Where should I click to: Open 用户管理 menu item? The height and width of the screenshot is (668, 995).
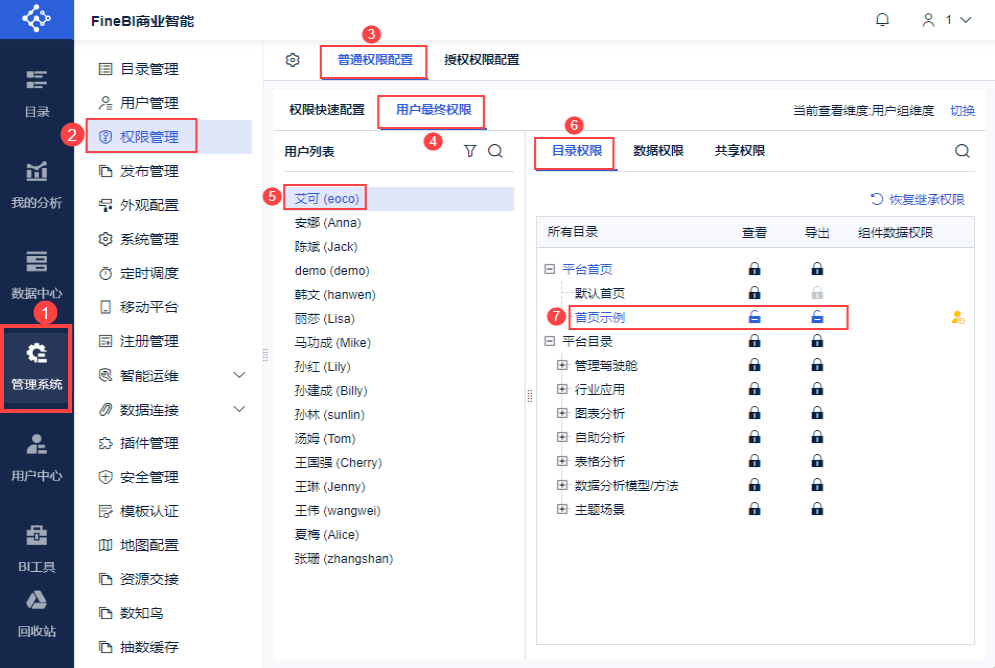click(x=139, y=103)
